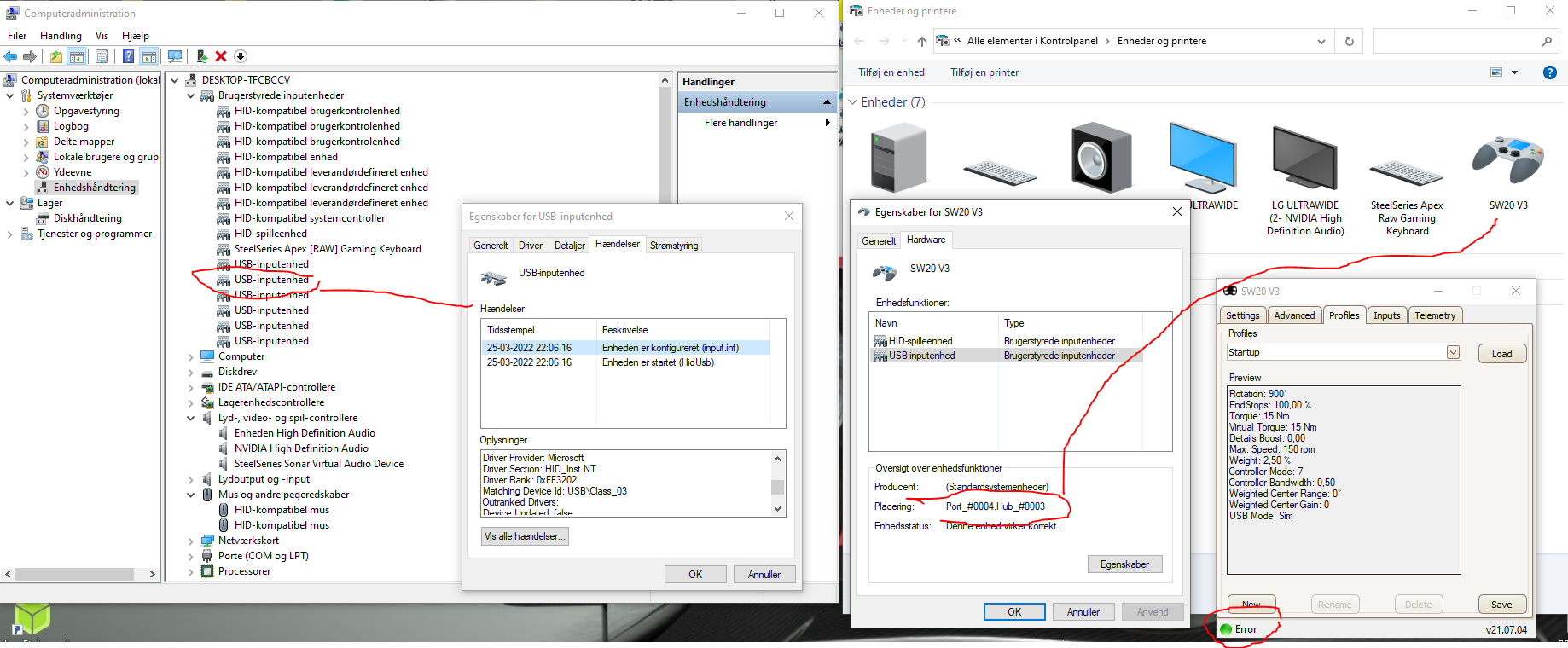
Task: Click Vis alle hændelser... button
Action: click(525, 536)
